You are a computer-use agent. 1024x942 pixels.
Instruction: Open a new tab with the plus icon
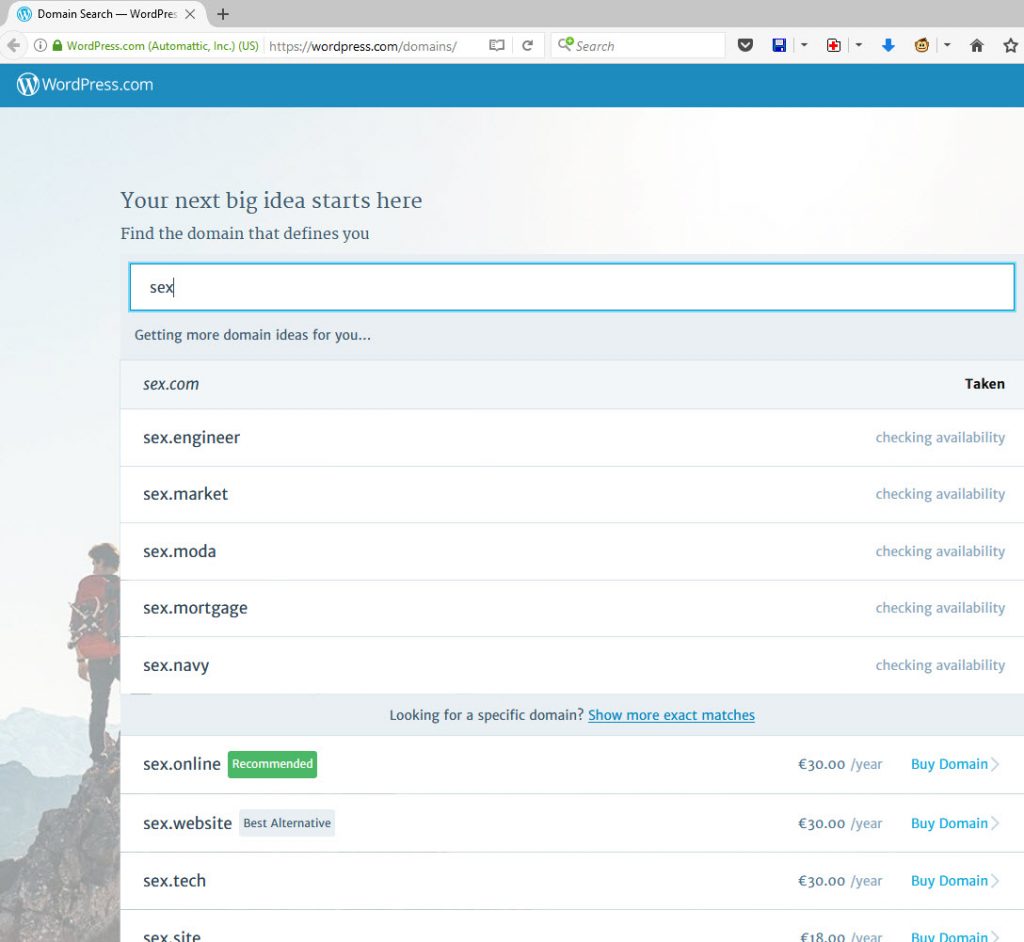pyautogui.click(x=223, y=14)
